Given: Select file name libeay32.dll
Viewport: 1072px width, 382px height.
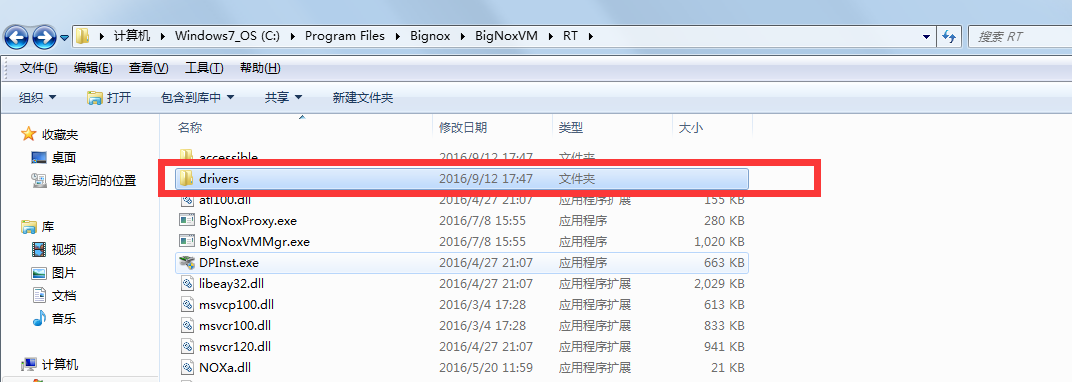Looking at the screenshot, I should click(231, 284).
